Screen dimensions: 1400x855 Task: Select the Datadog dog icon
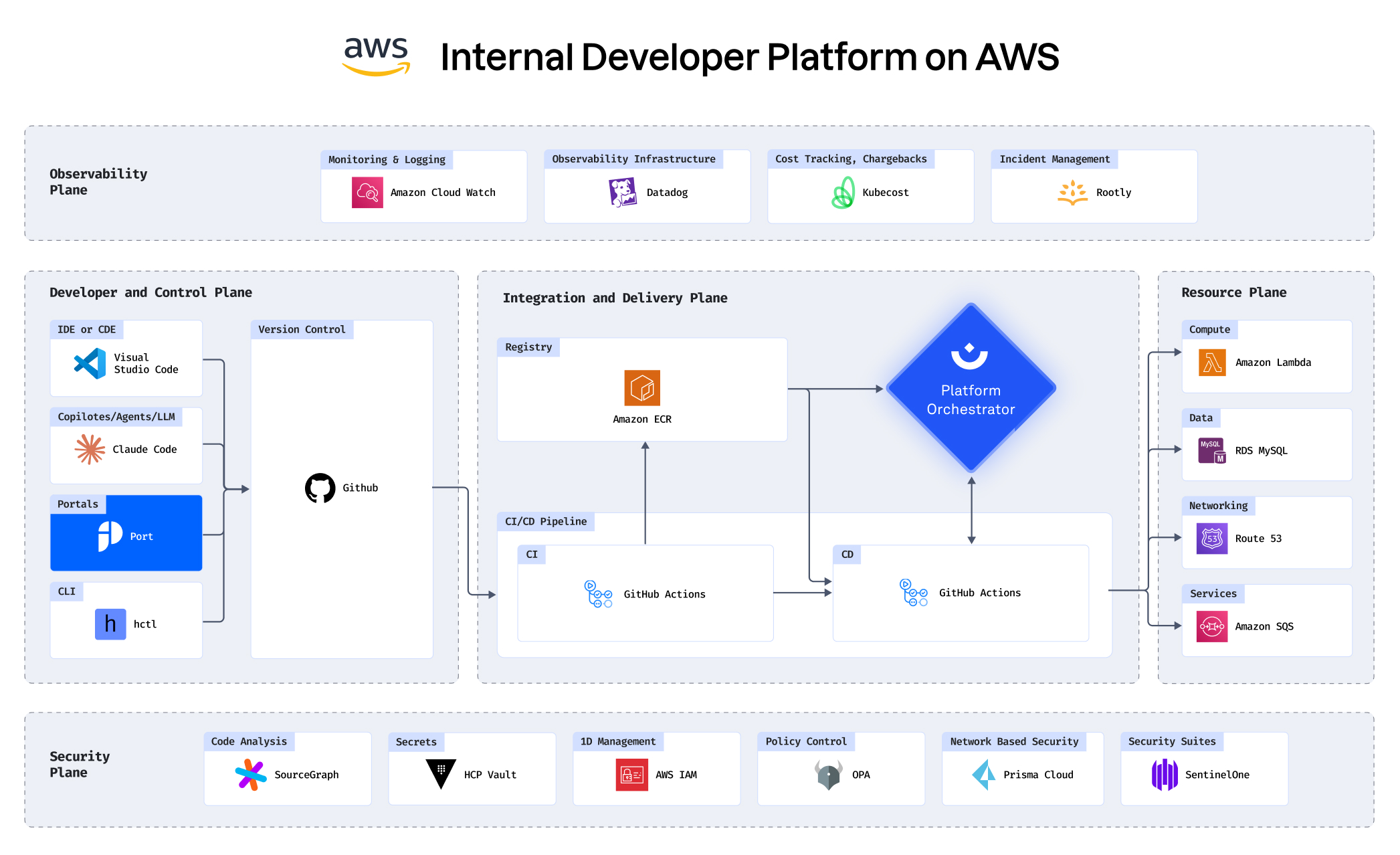[x=623, y=193]
